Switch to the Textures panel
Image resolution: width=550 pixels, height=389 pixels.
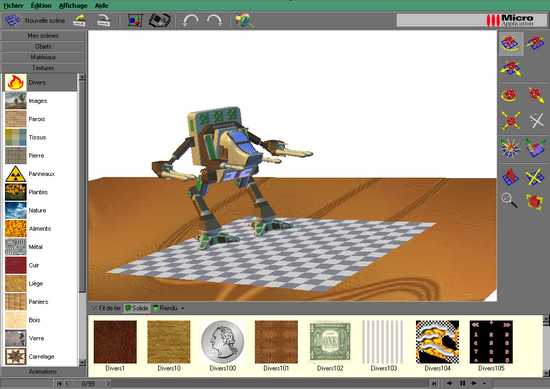(43, 67)
